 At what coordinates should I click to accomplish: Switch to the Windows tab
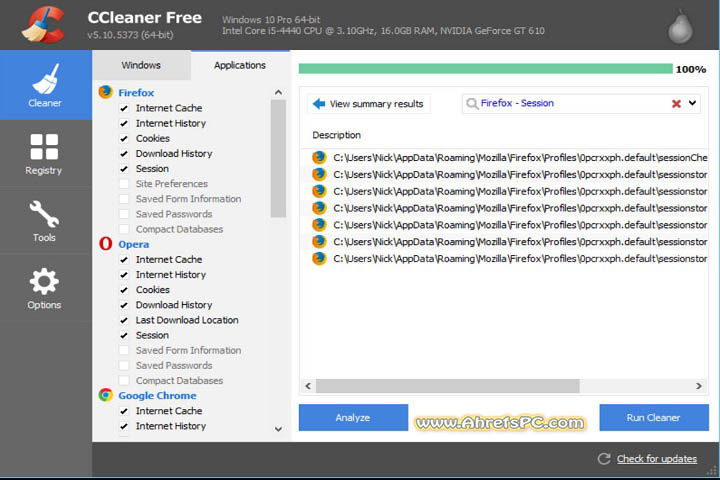click(x=141, y=65)
